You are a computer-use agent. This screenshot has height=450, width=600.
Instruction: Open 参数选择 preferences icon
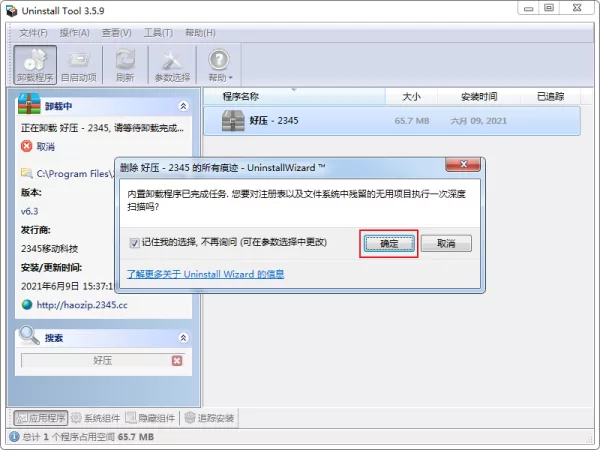[x=172, y=65]
